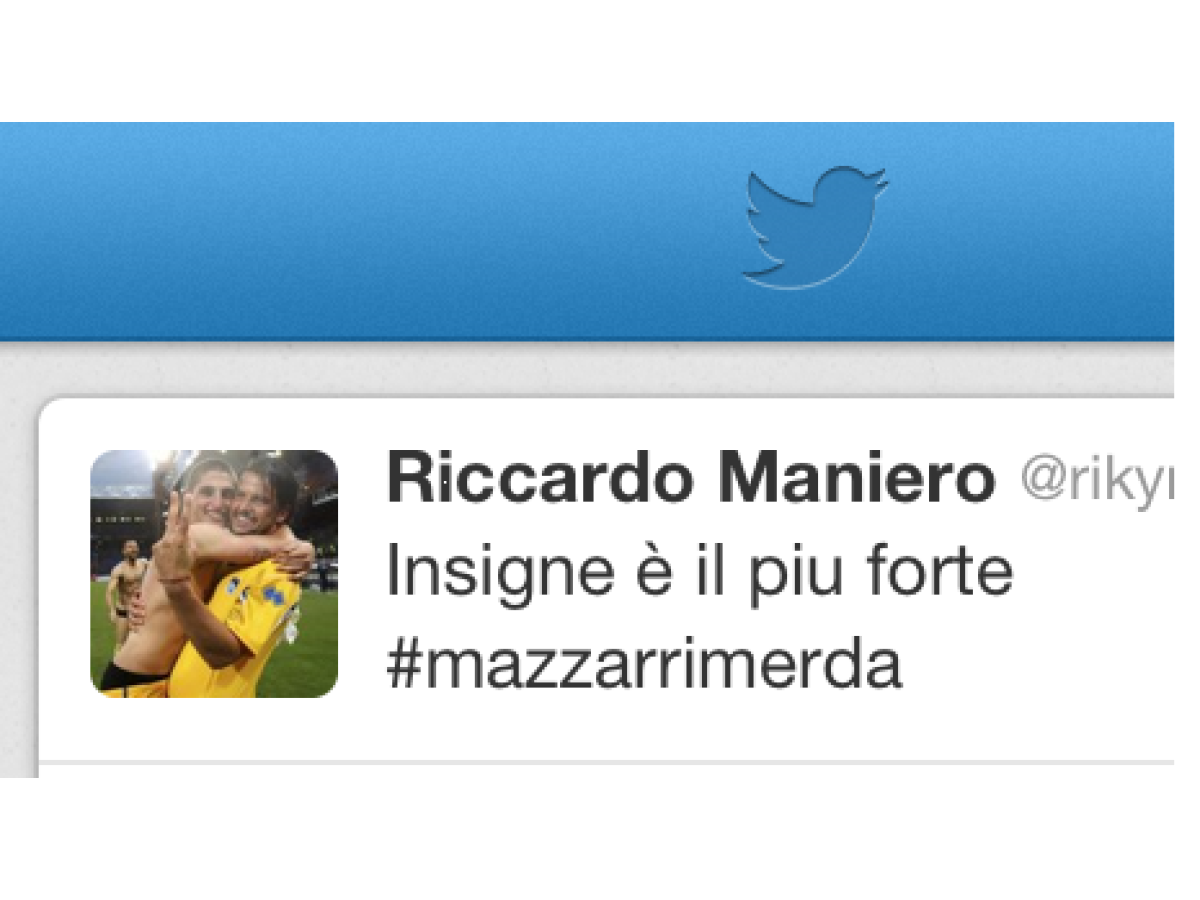The image size is (1200, 900).
Task: Click the background figure in the avatar photo
Action: pos(125,590)
